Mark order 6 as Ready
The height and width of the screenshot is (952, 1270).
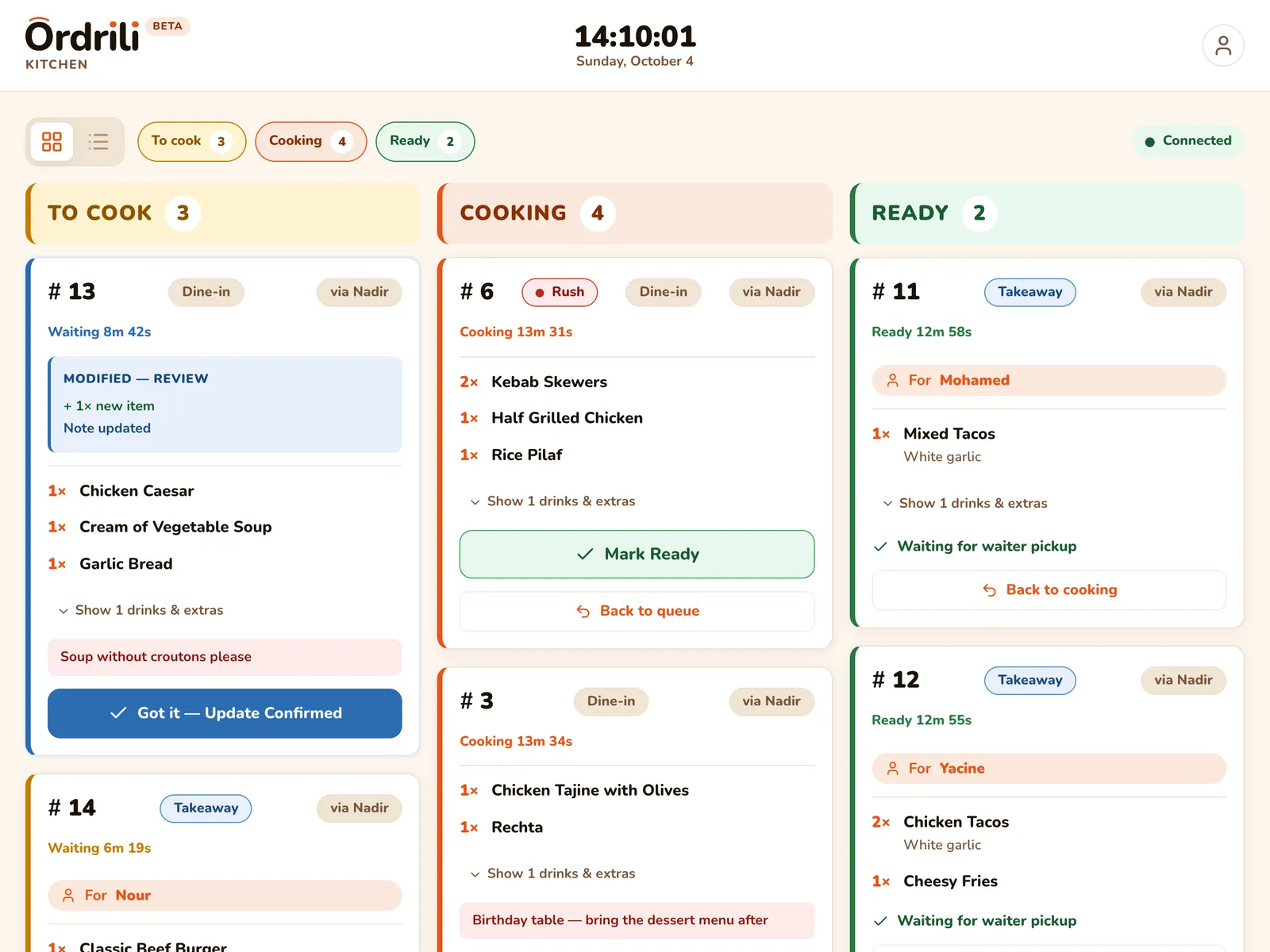click(x=637, y=554)
